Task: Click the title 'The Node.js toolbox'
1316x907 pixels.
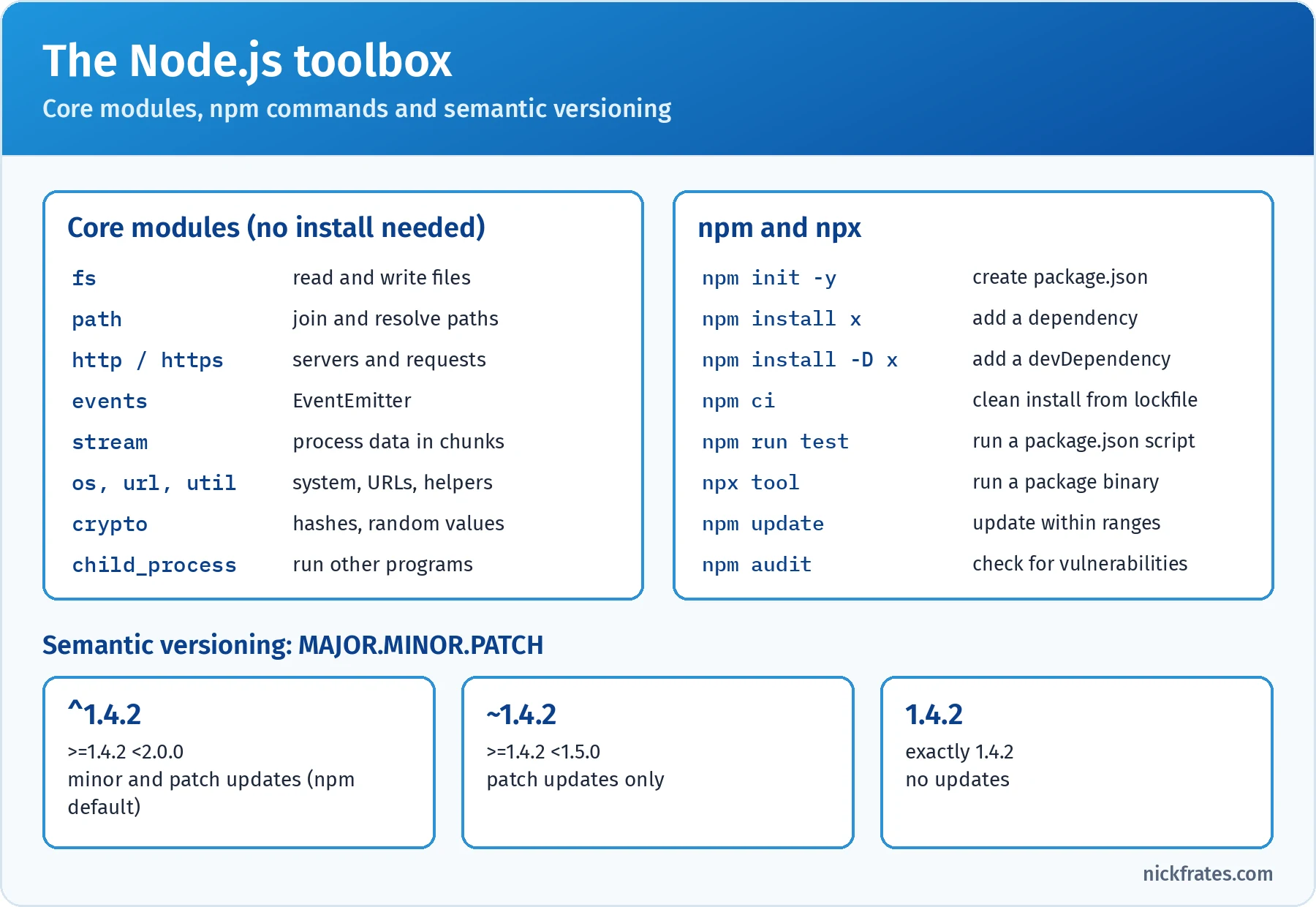Action: 247,61
